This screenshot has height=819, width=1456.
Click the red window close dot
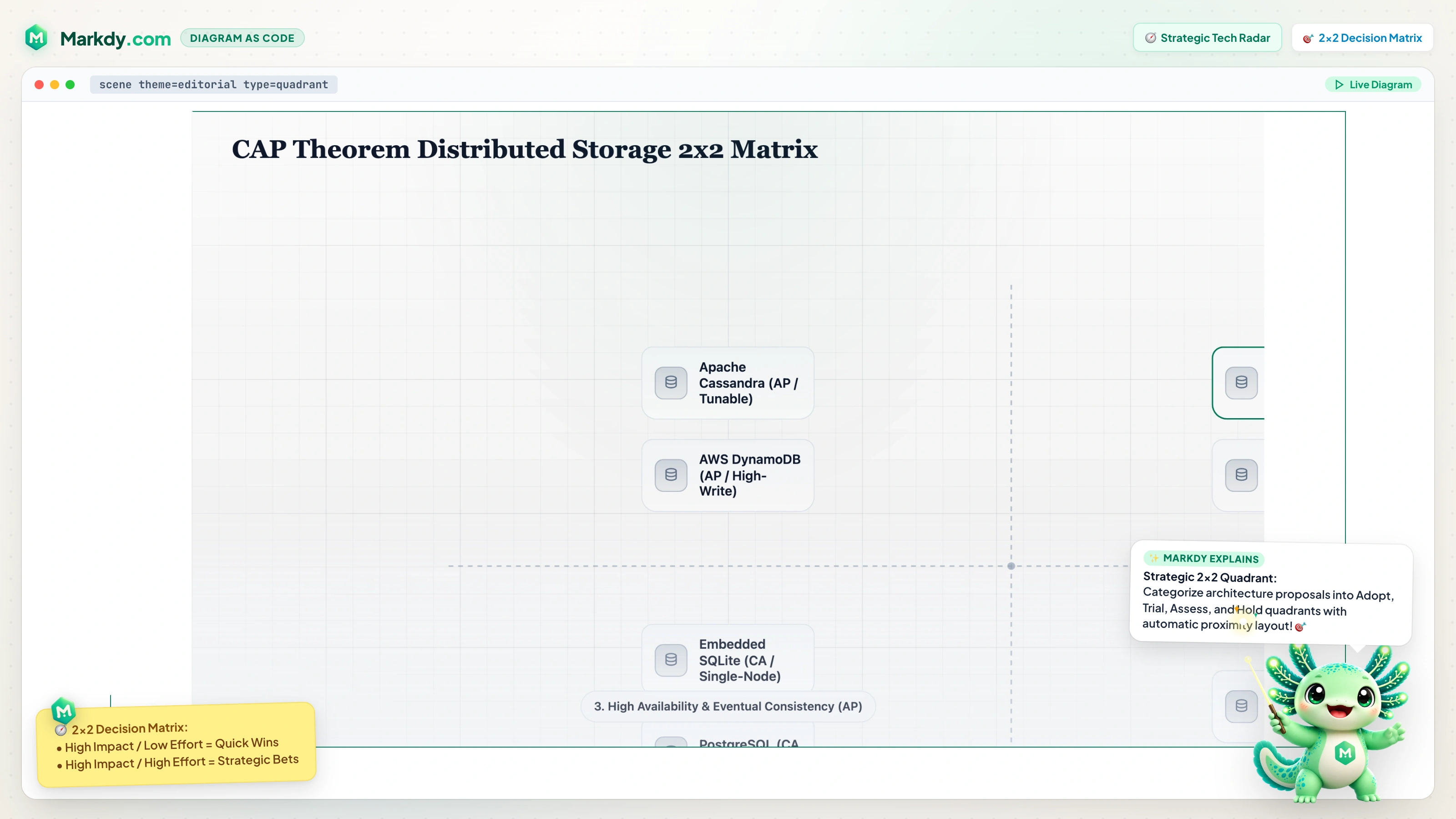39,85
